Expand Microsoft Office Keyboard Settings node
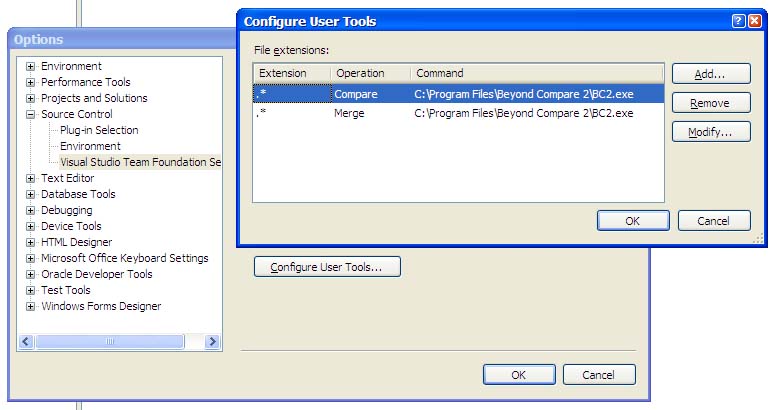This screenshot has width=776, height=410. pyautogui.click(x=30, y=258)
